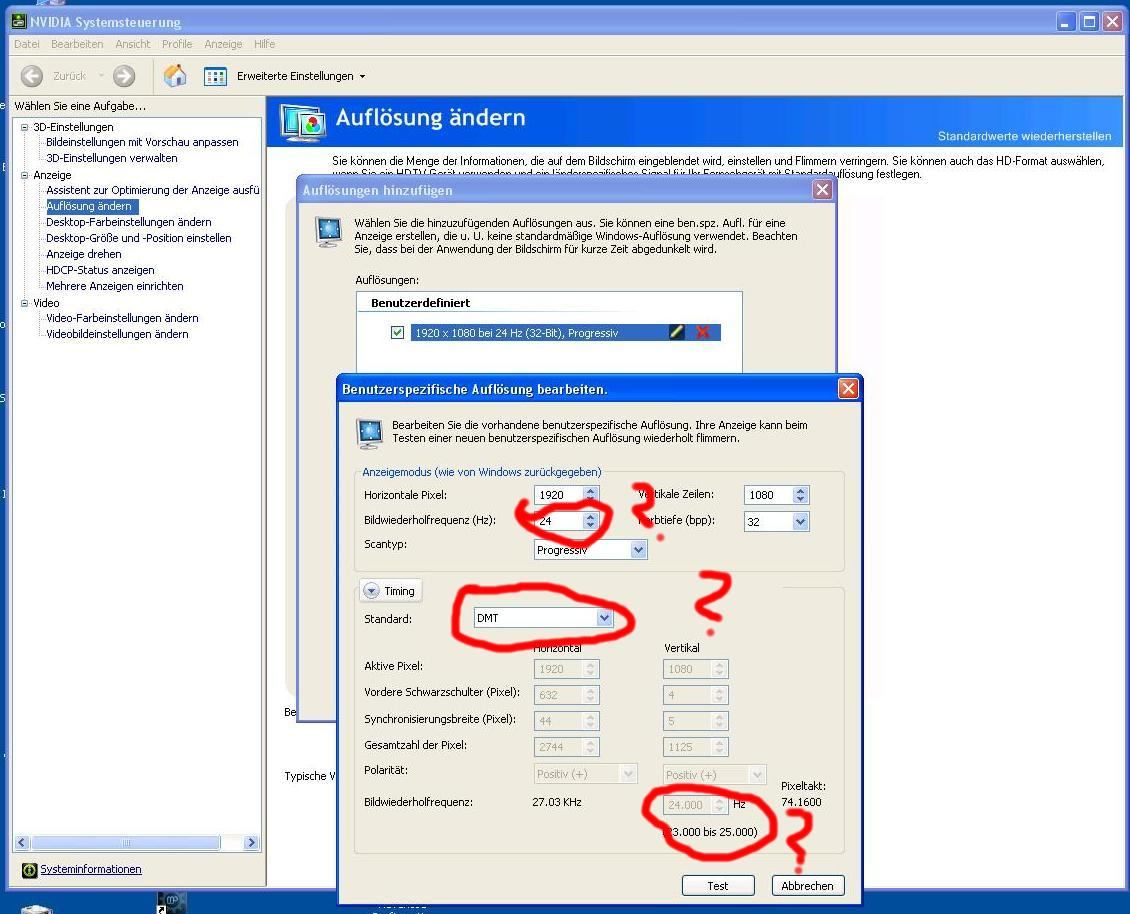This screenshot has height=914, width=1130.
Task: Click the Vertikale Zeilen spinner arrows
Action: pos(801,494)
